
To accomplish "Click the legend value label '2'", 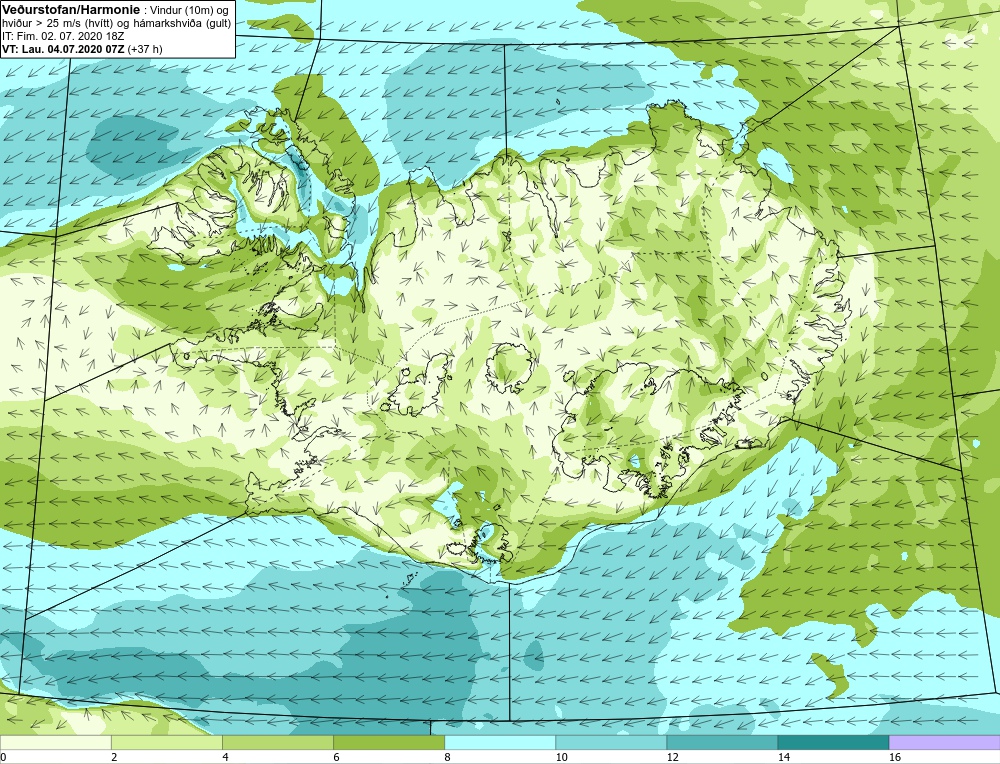I will point(114,757).
